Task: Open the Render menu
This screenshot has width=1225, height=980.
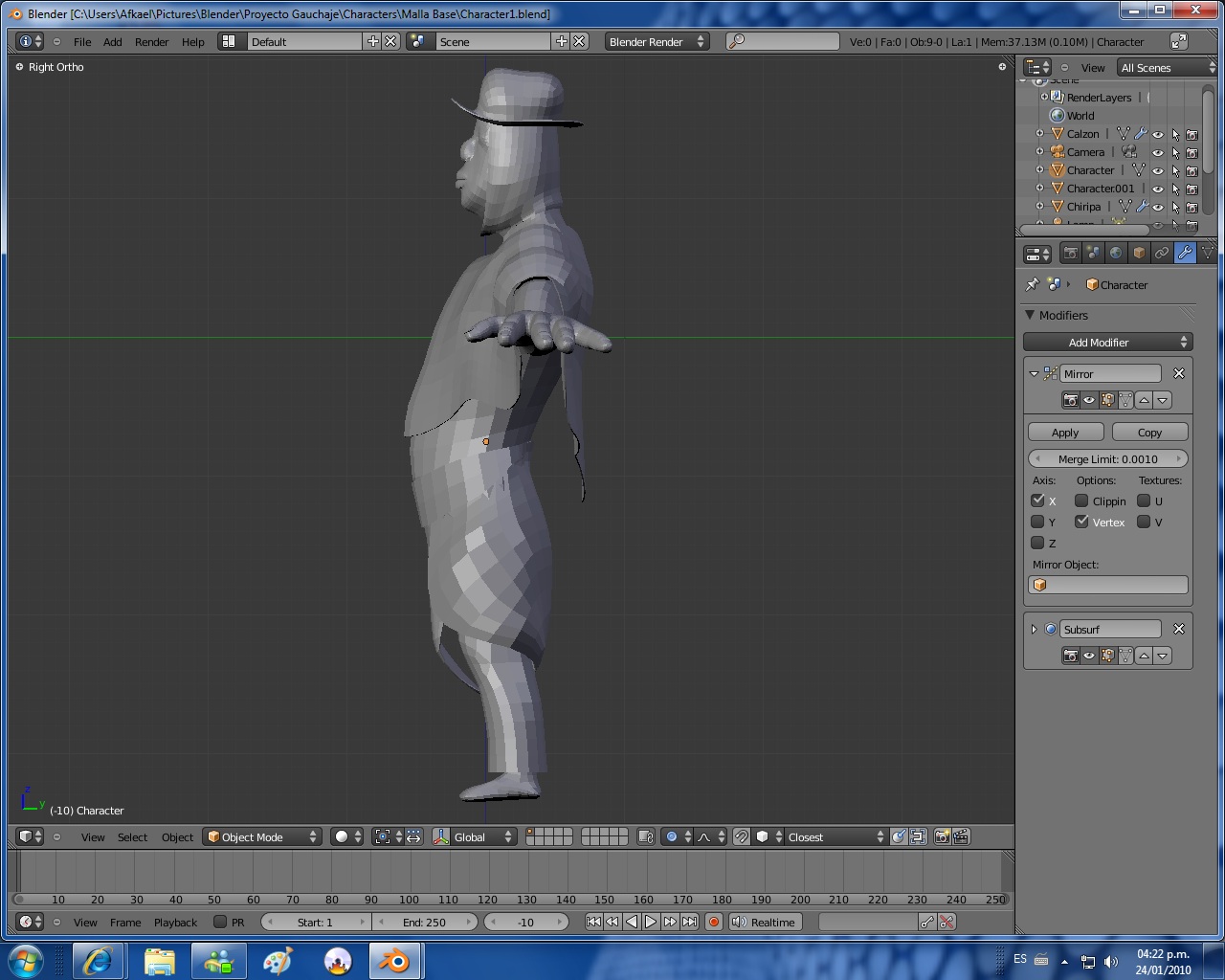Action: (151, 41)
